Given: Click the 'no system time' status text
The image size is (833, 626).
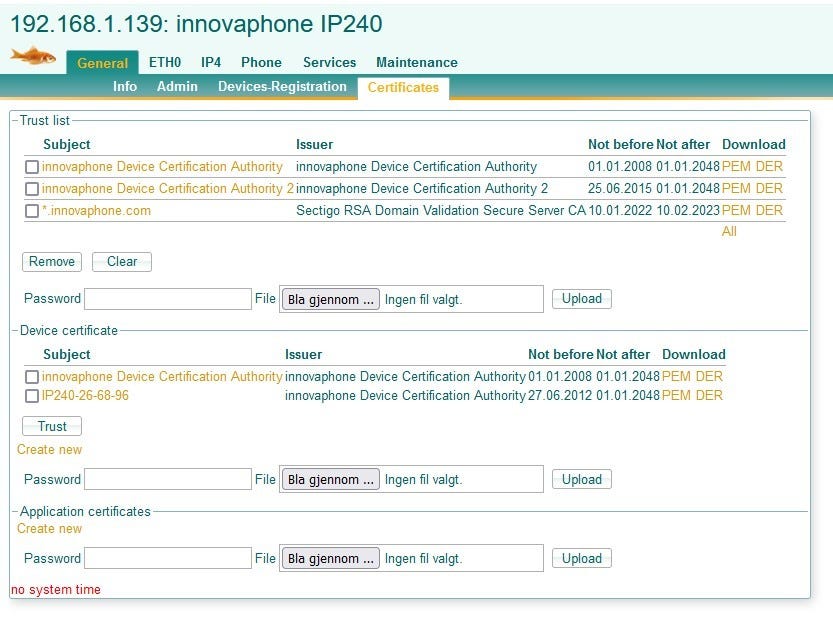Looking at the screenshot, I should point(56,589).
